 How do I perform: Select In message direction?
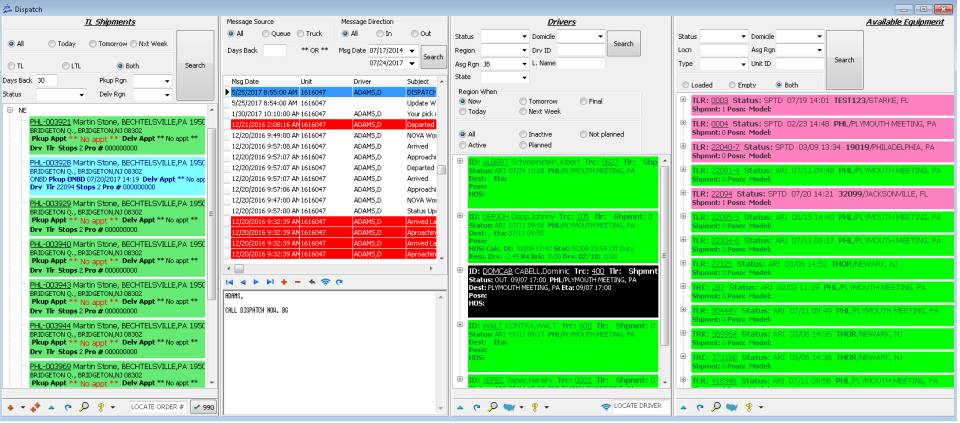pyautogui.click(x=380, y=34)
